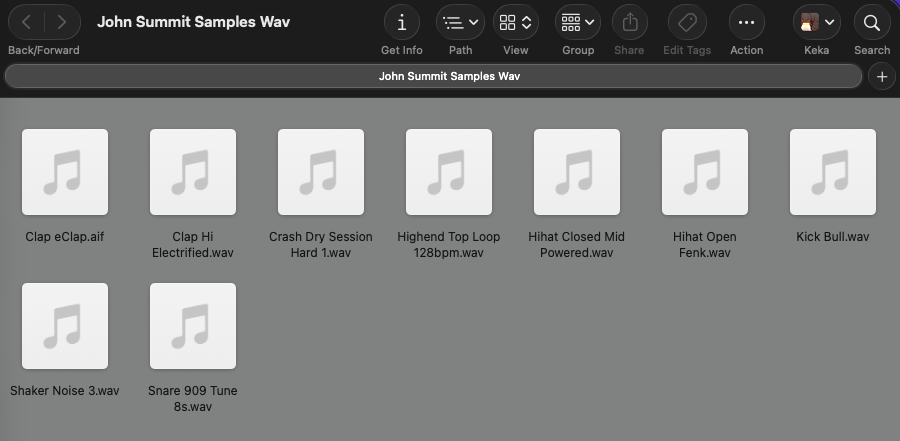Go back to the previous folder
The image size is (900, 441).
(26, 22)
